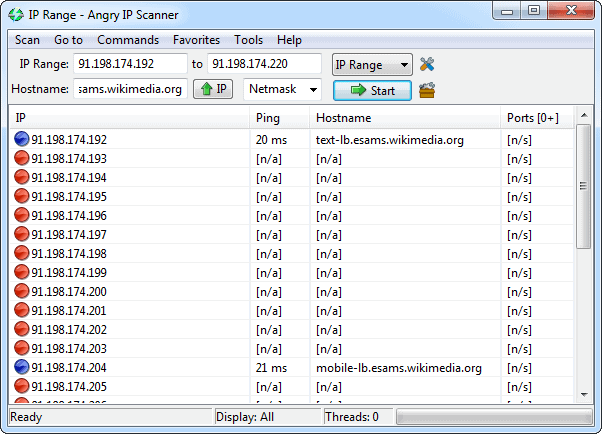
Task: Click the IP button with up arrow
Action: tap(213, 89)
